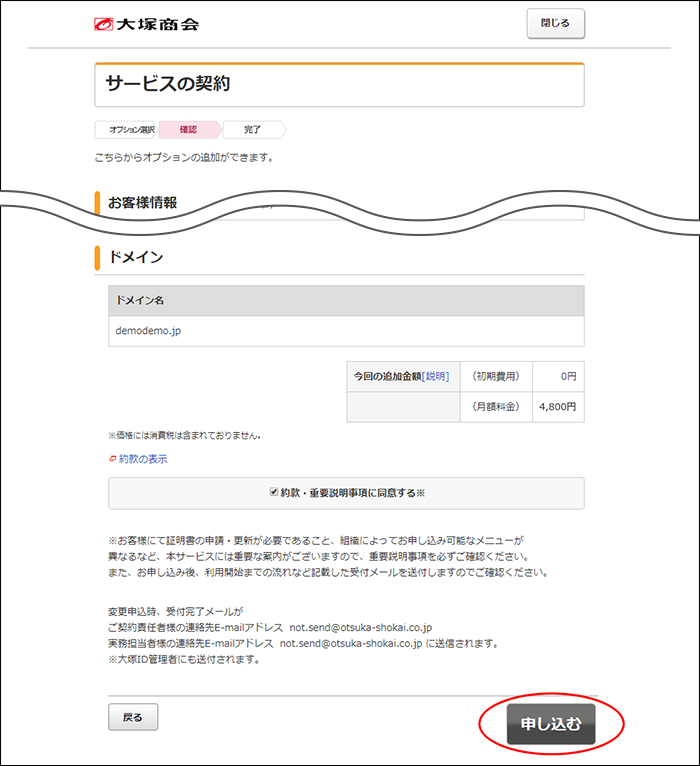Click the (月額料金) label cell
Viewport: 700px width, 766px height.
496,406
